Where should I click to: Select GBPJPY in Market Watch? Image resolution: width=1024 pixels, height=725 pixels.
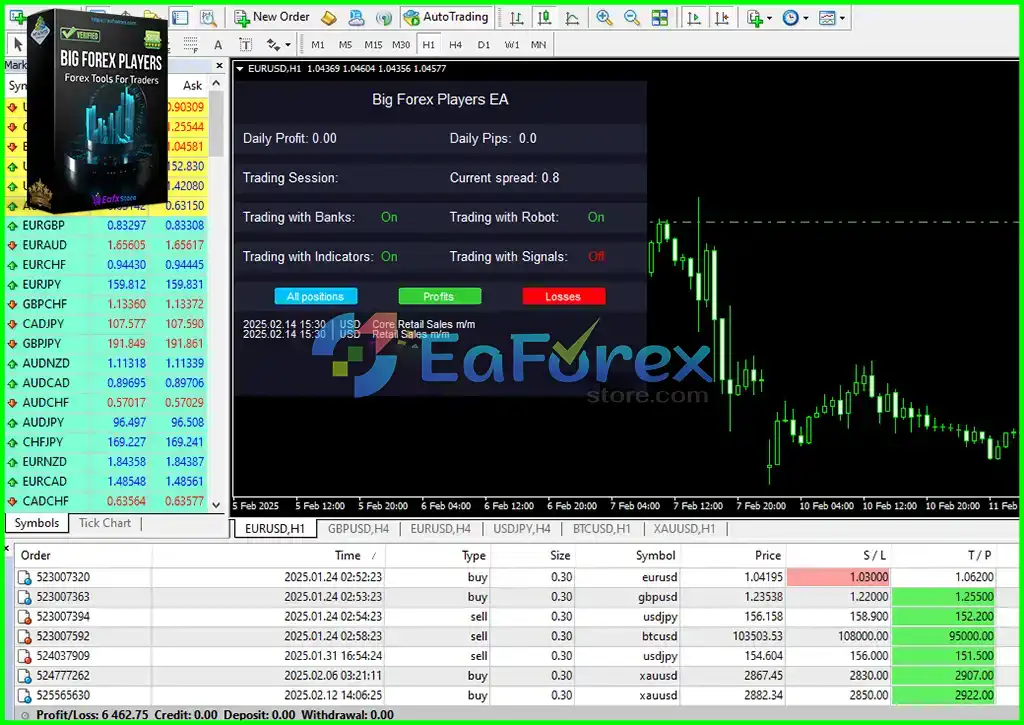(42, 344)
